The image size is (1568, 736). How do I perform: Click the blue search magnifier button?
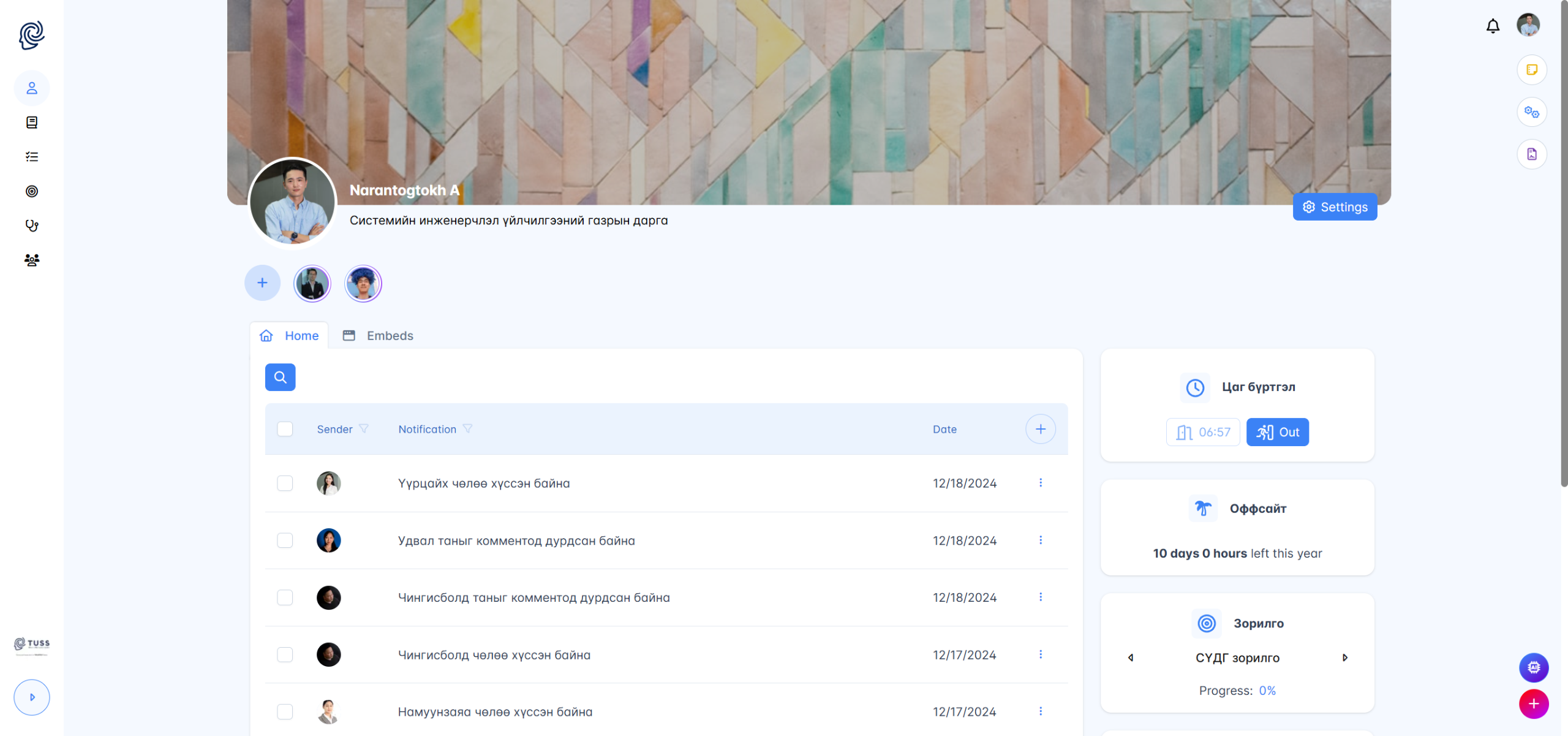280,377
